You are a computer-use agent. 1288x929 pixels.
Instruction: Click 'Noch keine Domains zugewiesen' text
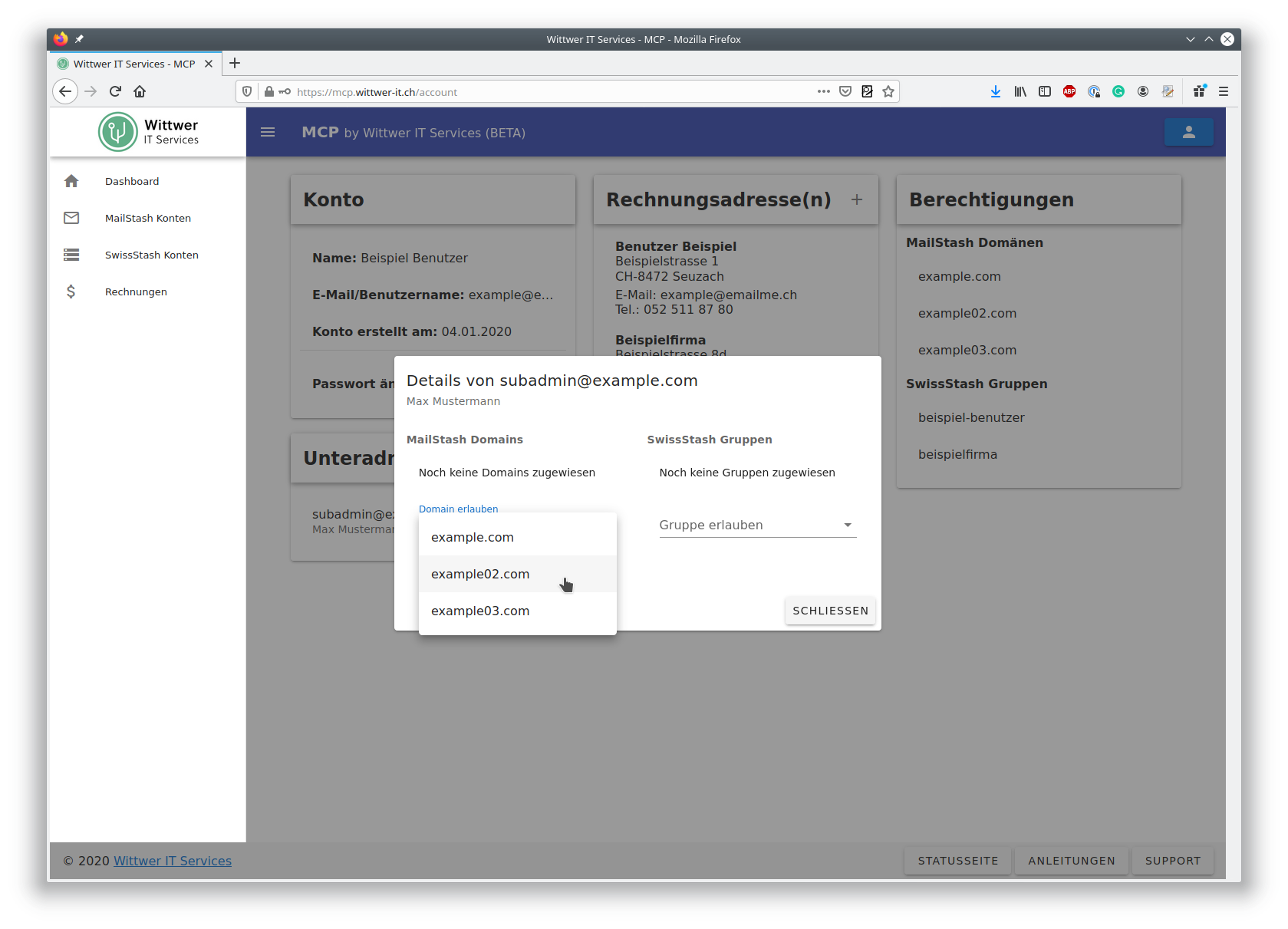(507, 473)
